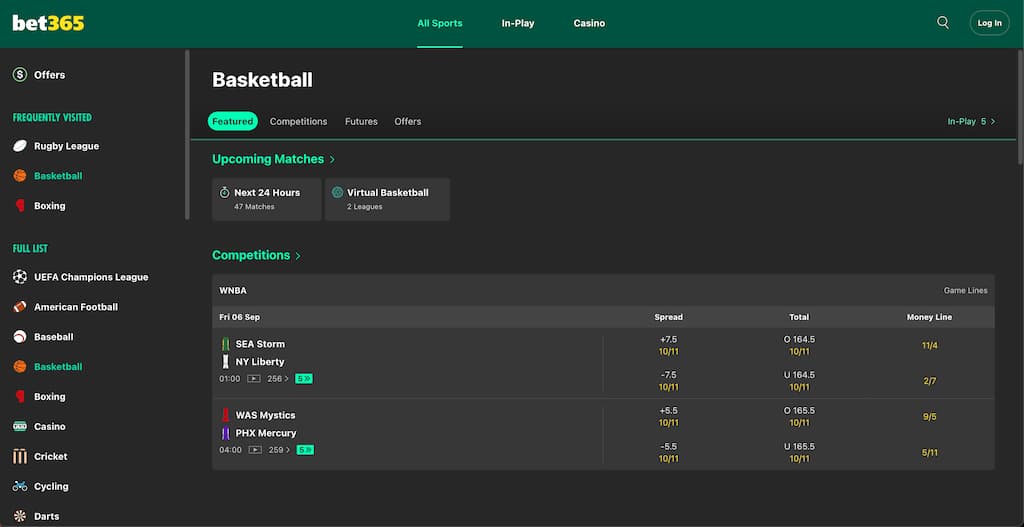
Task: Click the Virtual Basketball globe icon
Action: (x=337, y=193)
